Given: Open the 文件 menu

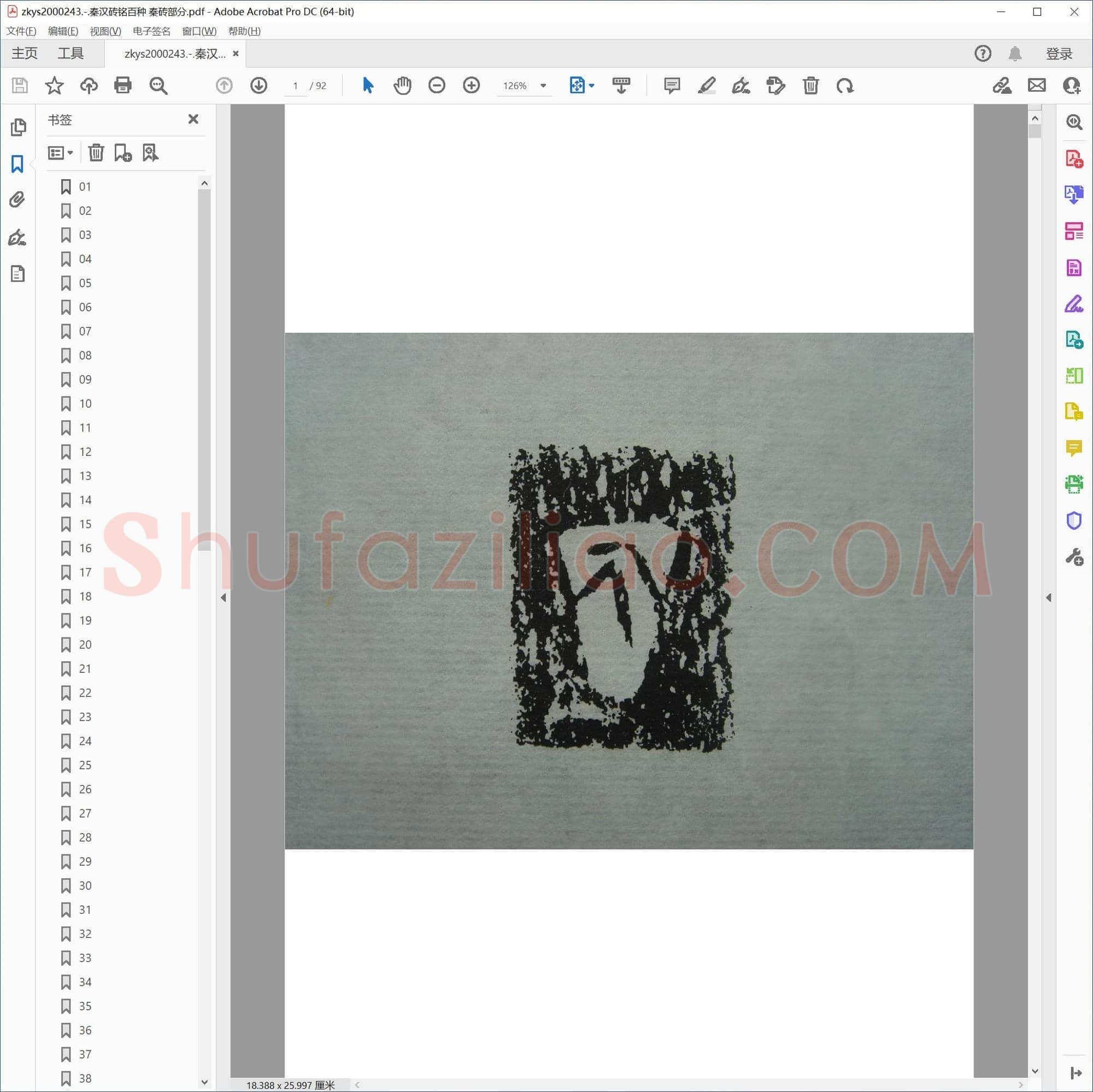Looking at the screenshot, I should pyautogui.click(x=21, y=31).
